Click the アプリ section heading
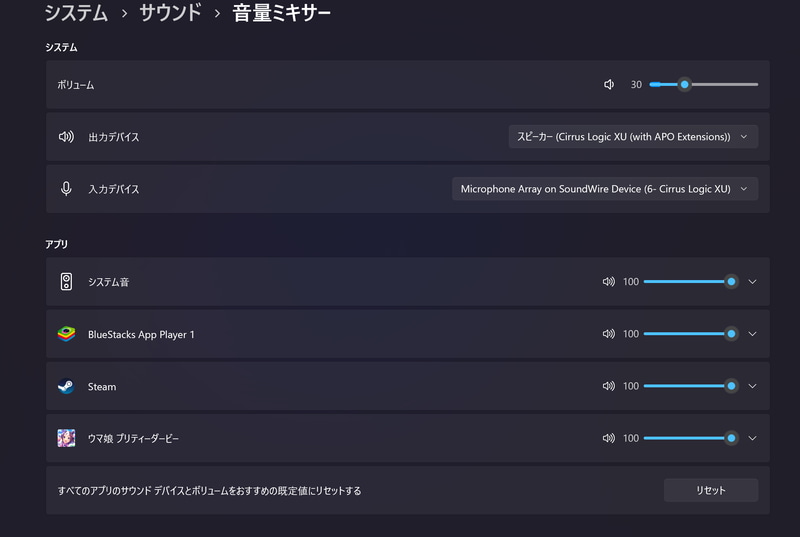Image resolution: width=800 pixels, height=537 pixels. (x=56, y=244)
